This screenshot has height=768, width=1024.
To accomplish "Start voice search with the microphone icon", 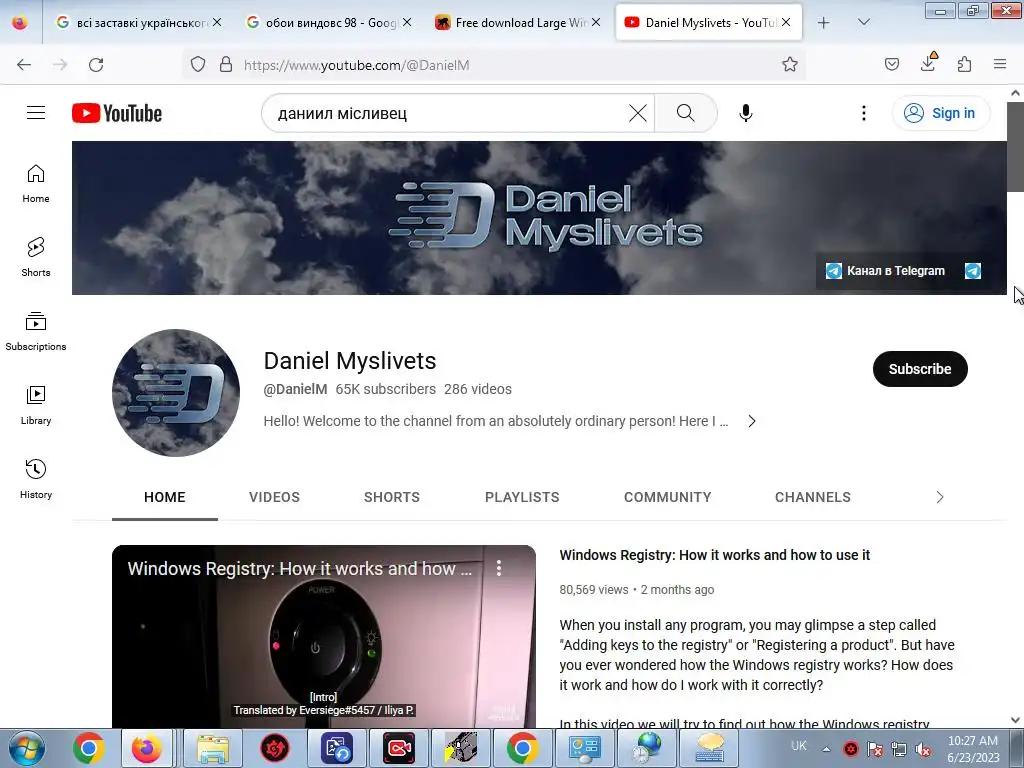I will pos(745,113).
